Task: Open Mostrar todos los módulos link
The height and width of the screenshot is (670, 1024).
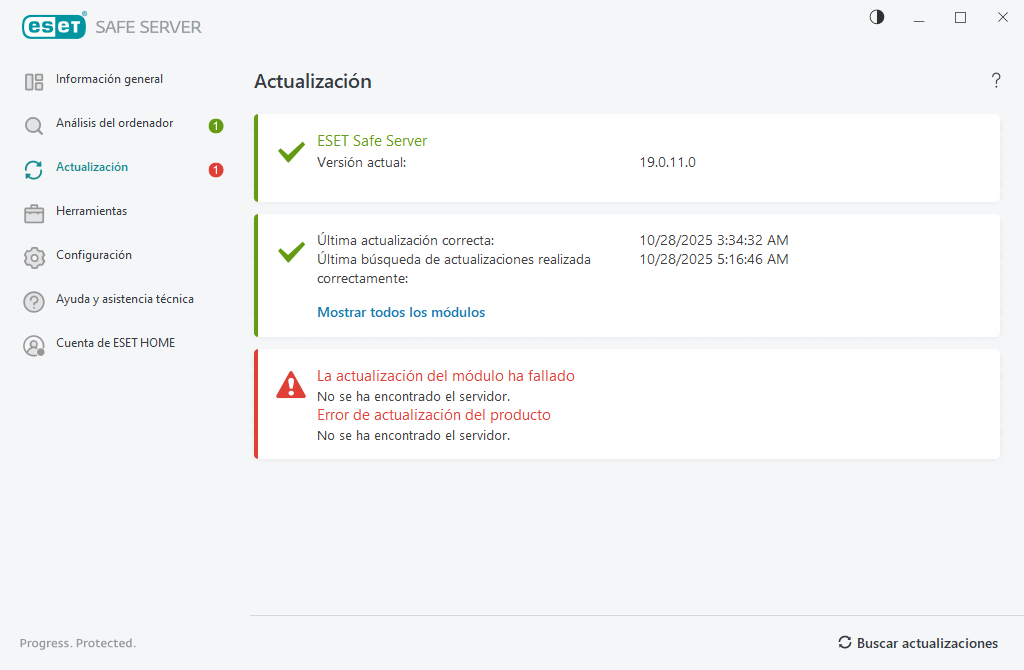Action: click(400, 312)
